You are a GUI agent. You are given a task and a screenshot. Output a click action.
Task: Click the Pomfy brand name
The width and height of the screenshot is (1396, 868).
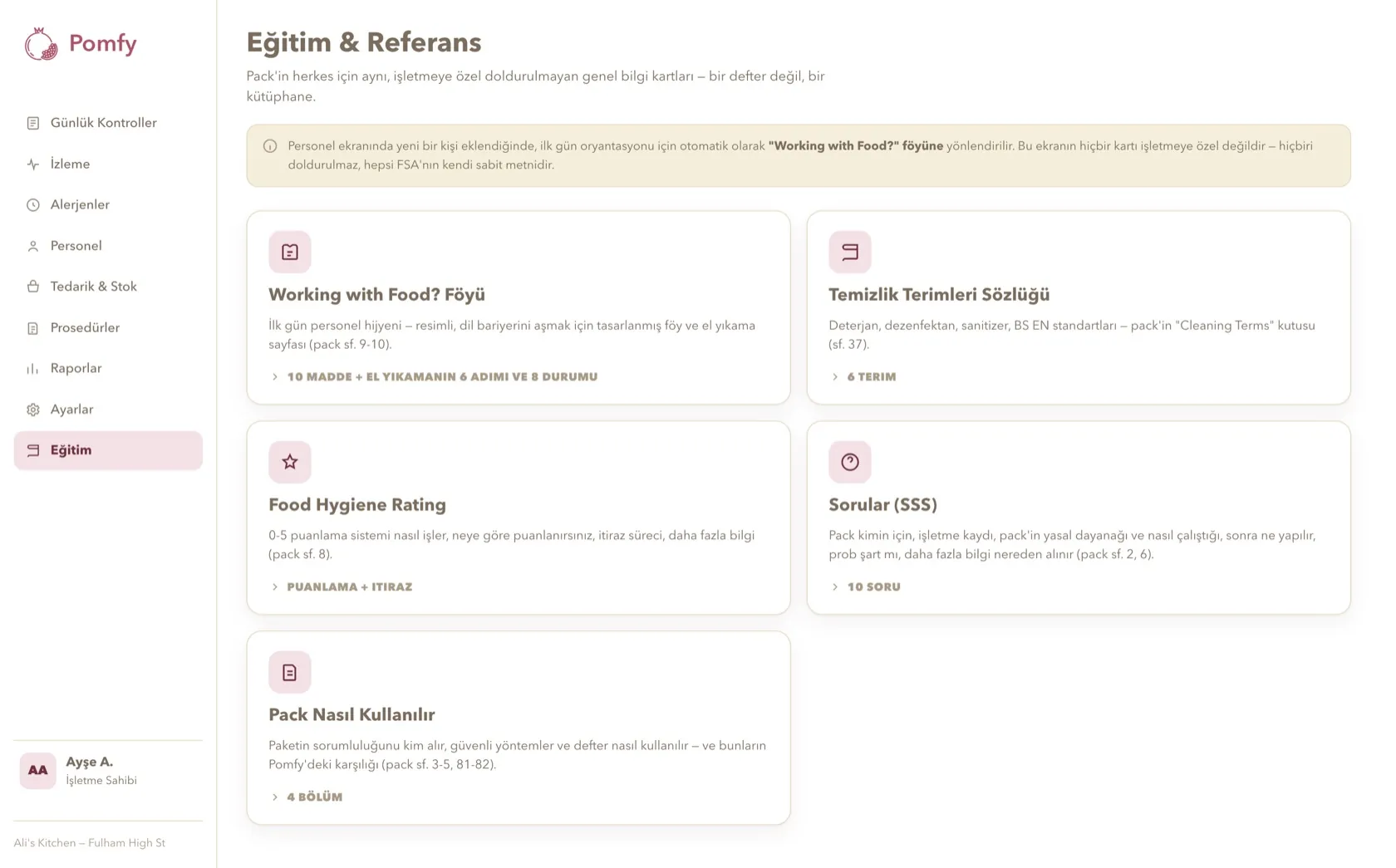click(103, 44)
